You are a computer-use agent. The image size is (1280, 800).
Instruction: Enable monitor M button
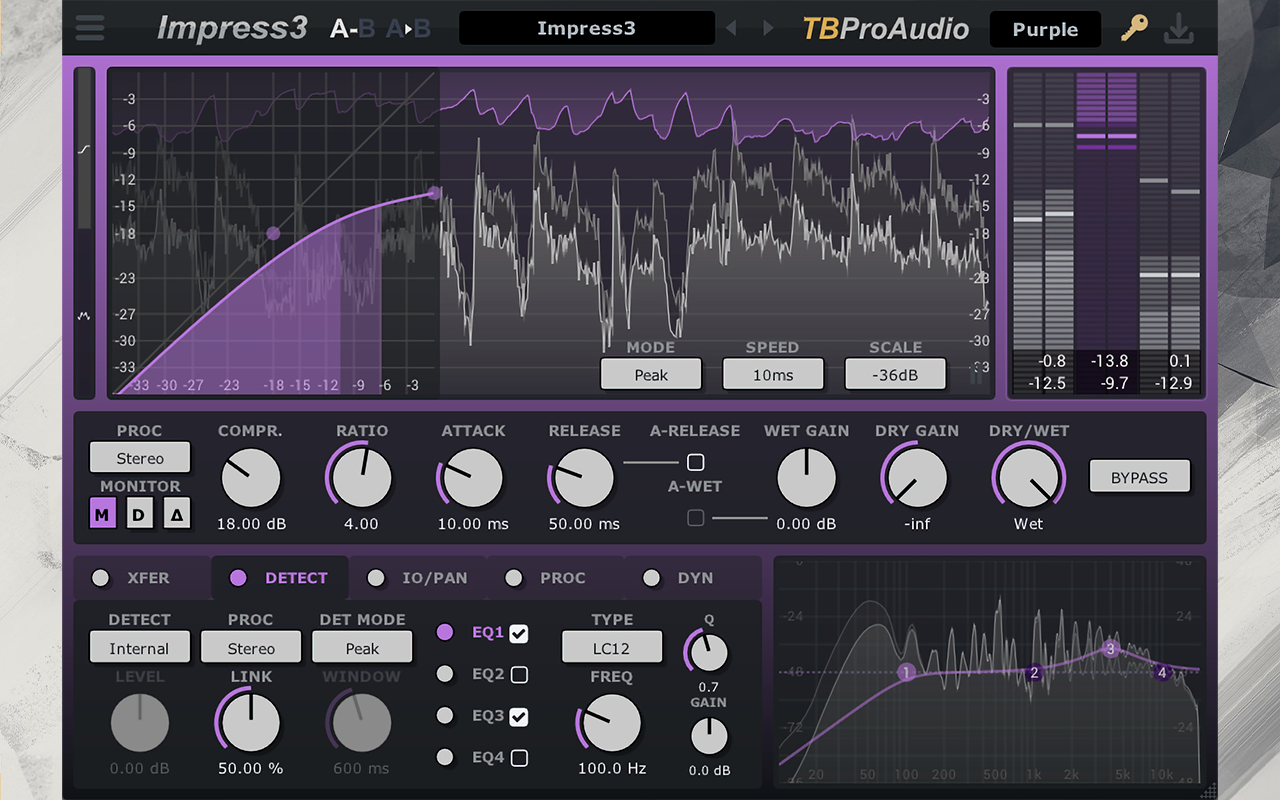click(102, 515)
